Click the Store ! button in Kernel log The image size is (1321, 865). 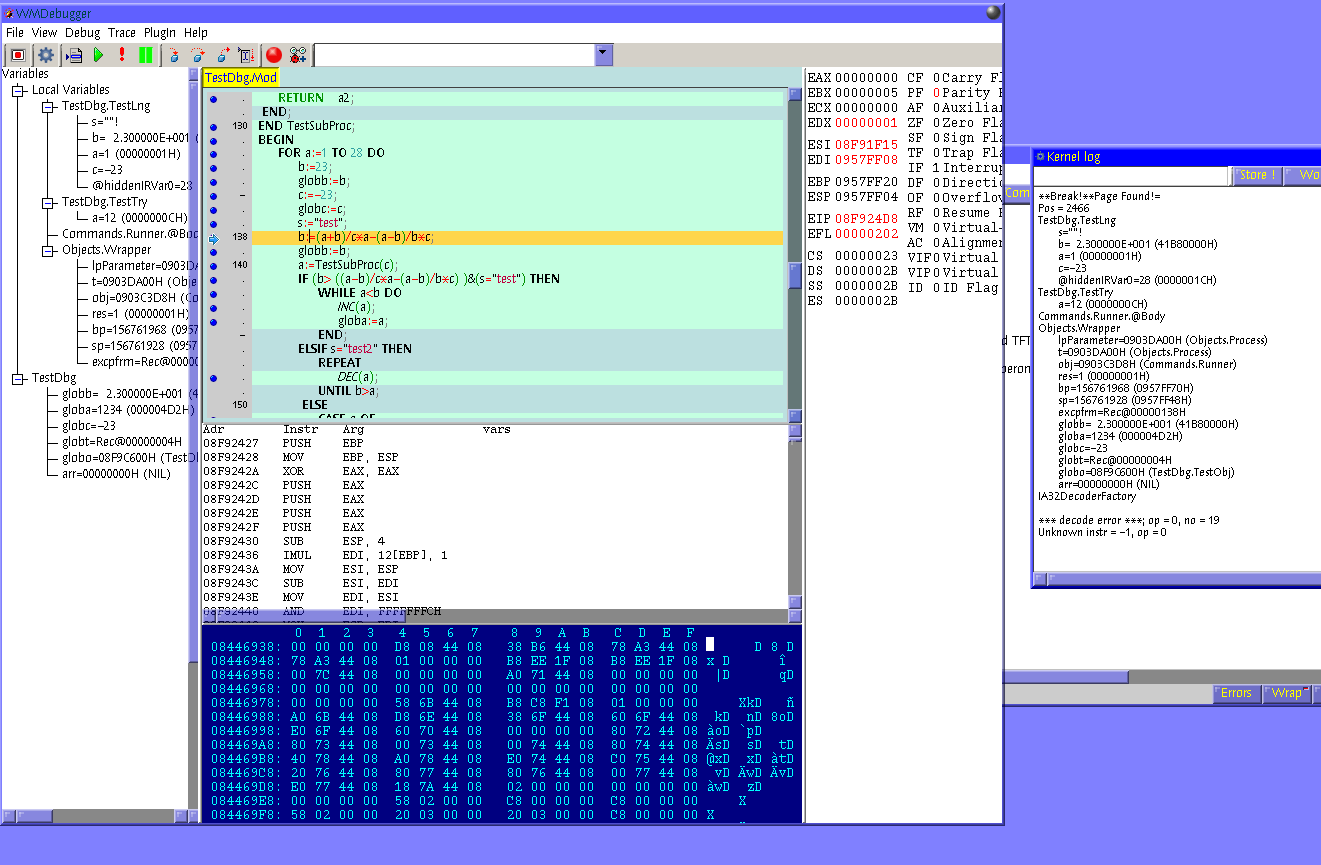(1256, 175)
